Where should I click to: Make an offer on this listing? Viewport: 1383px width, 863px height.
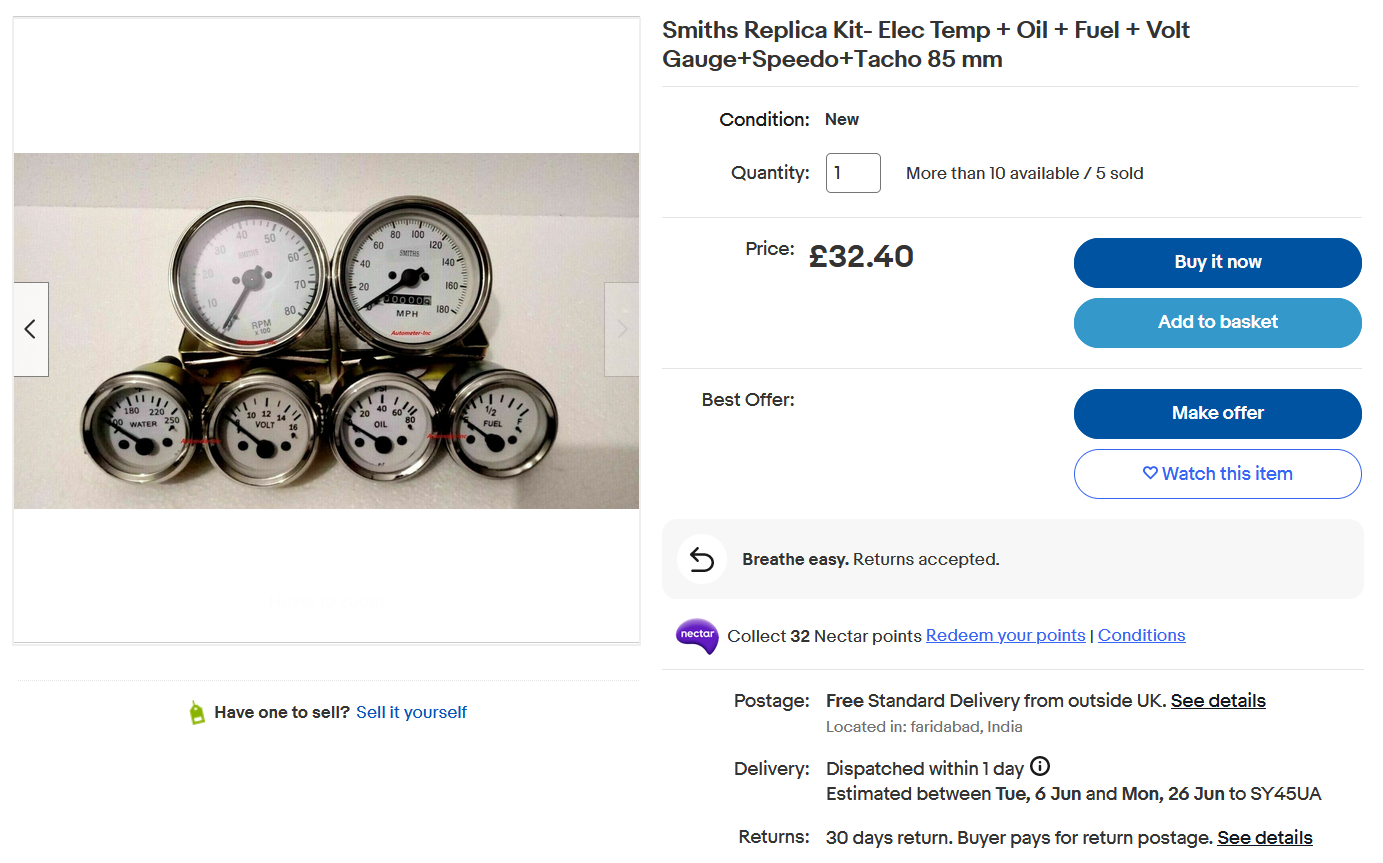tap(1217, 413)
